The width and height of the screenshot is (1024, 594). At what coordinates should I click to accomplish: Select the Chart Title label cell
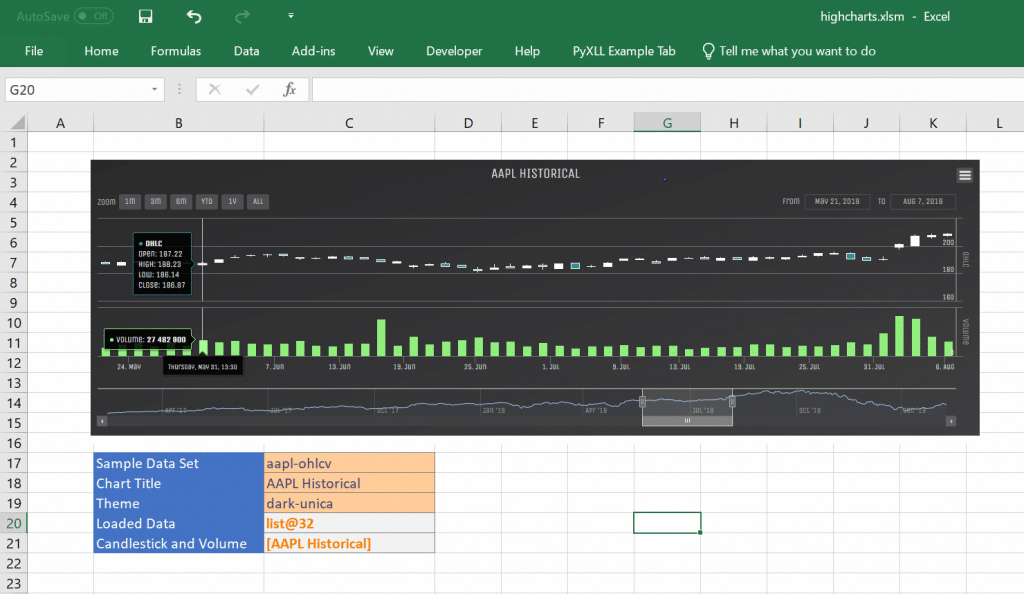(178, 484)
